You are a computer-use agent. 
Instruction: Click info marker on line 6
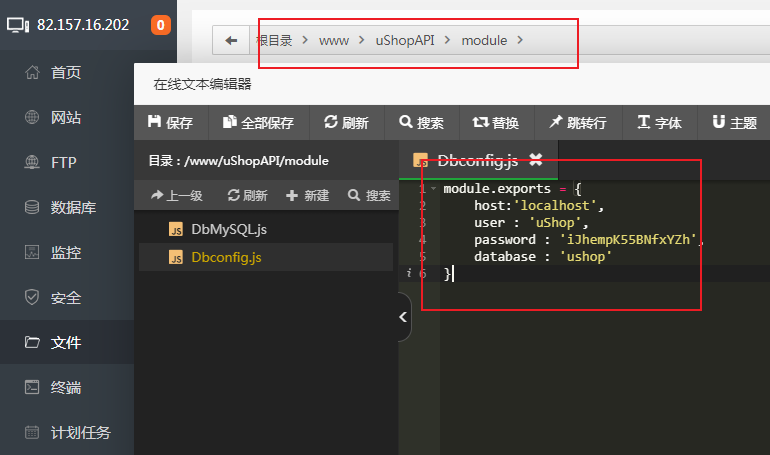[409, 273]
